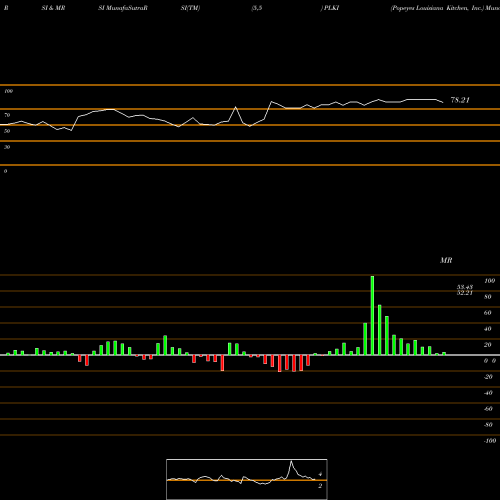Click the -40 label on MR right axis
The height and width of the screenshot is (500, 500).
[x=488, y=393]
